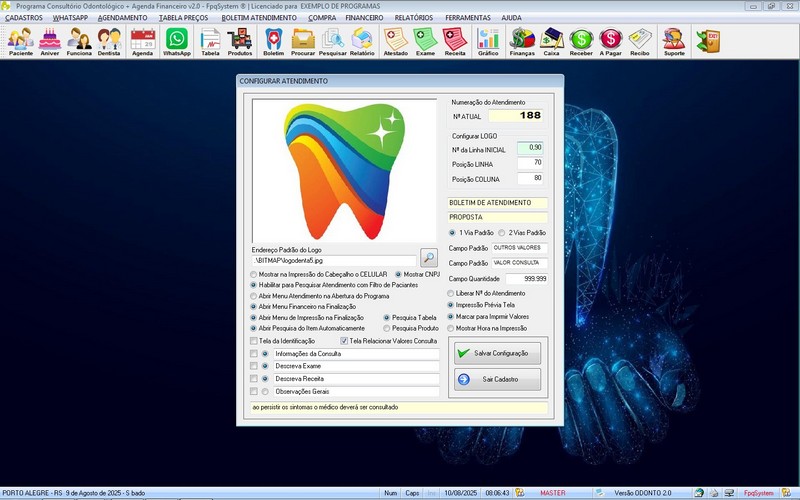Image resolution: width=800 pixels, height=500 pixels.
Task: Open the Cadastros menu
Action: point(24,18)
